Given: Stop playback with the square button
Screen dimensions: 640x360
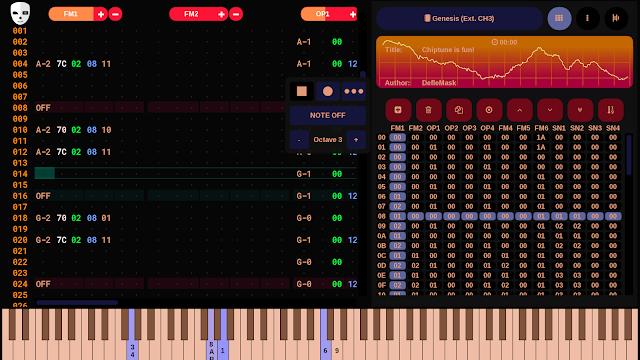Looking at the screenshot, I should click(x=302, y=91).
